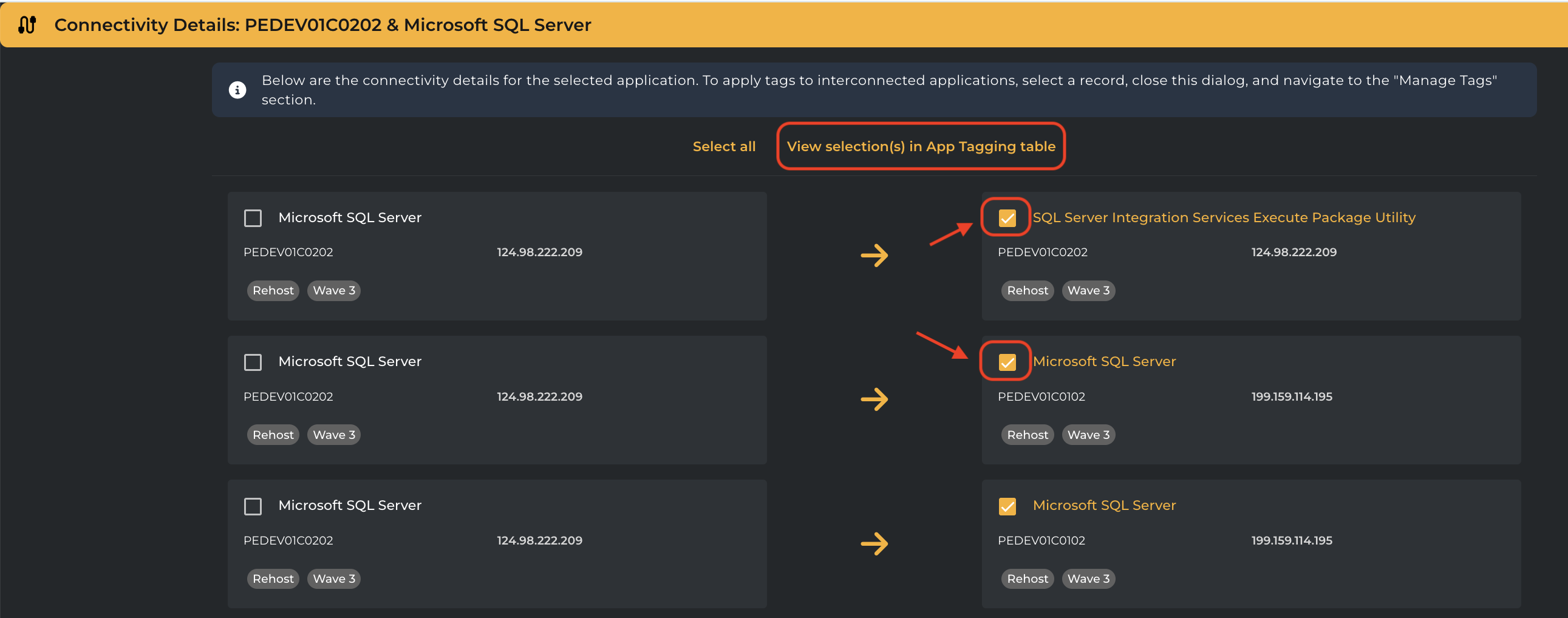Click the second row's connection arrow icon
This screenshot has width=1568, height=618.
(x=874, y=399)
